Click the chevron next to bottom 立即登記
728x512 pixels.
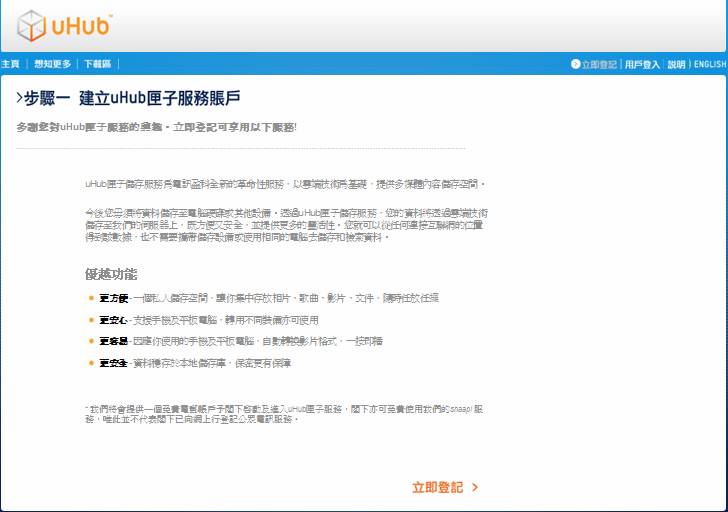474,487
